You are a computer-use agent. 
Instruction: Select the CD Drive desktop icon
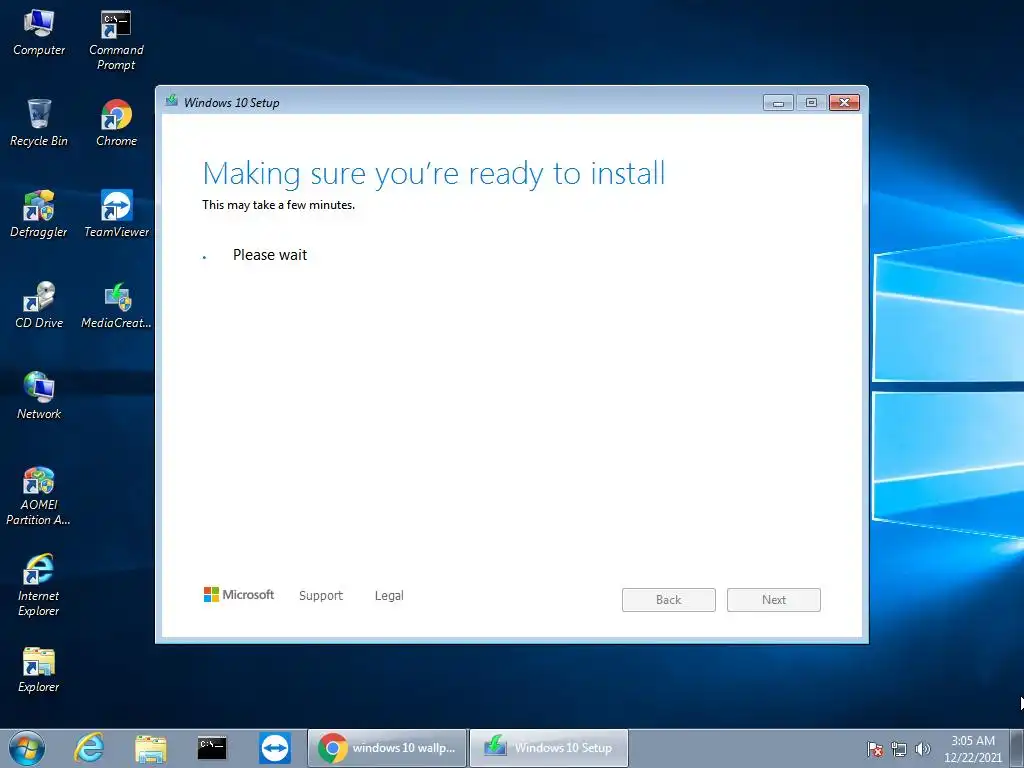(39, 305)
